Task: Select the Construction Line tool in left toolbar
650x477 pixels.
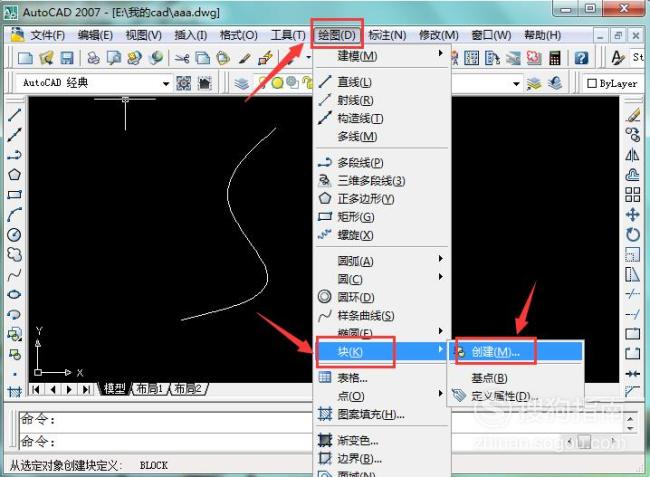Action: 15,135
